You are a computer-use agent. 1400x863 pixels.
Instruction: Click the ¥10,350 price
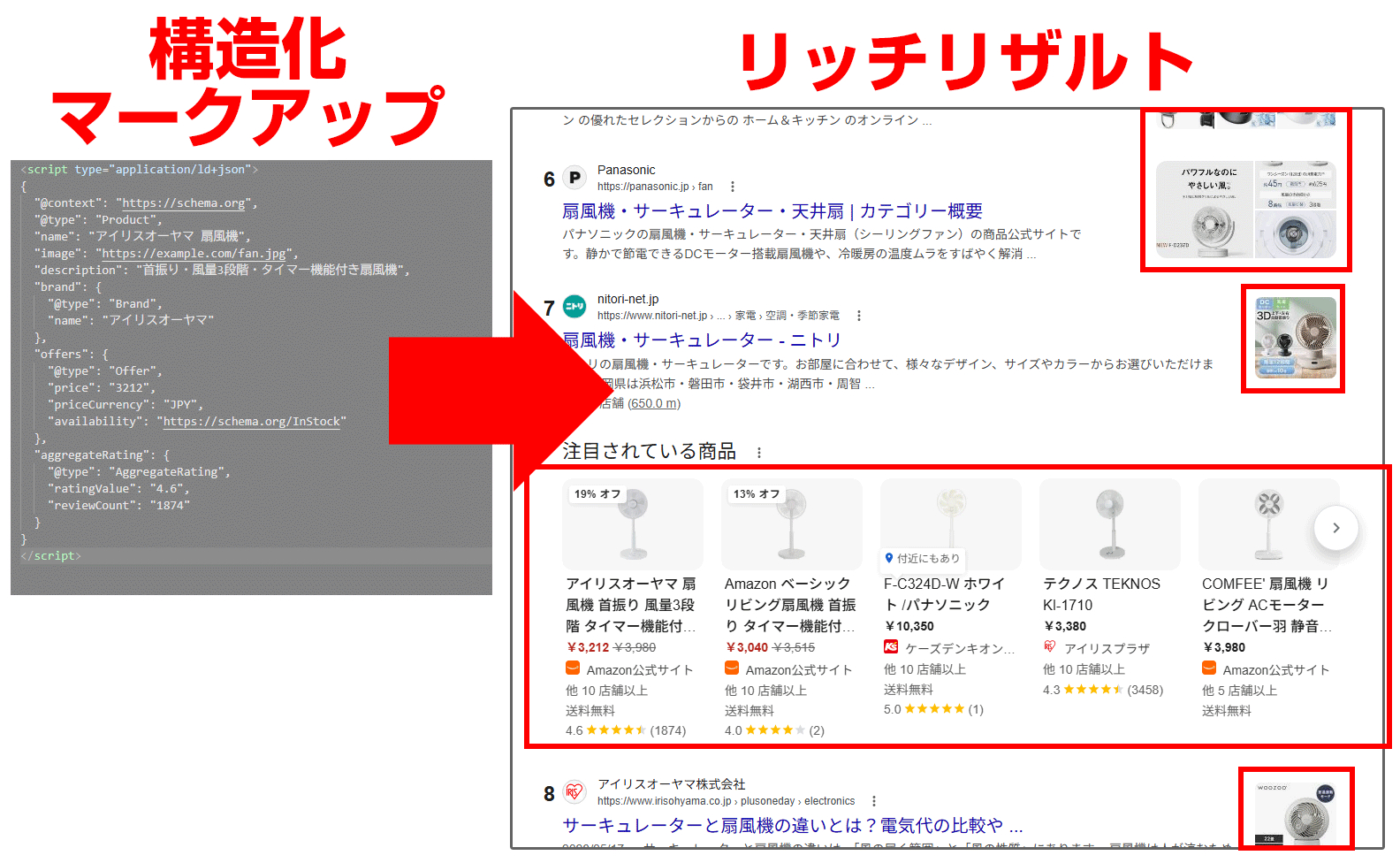click(909, 626)
